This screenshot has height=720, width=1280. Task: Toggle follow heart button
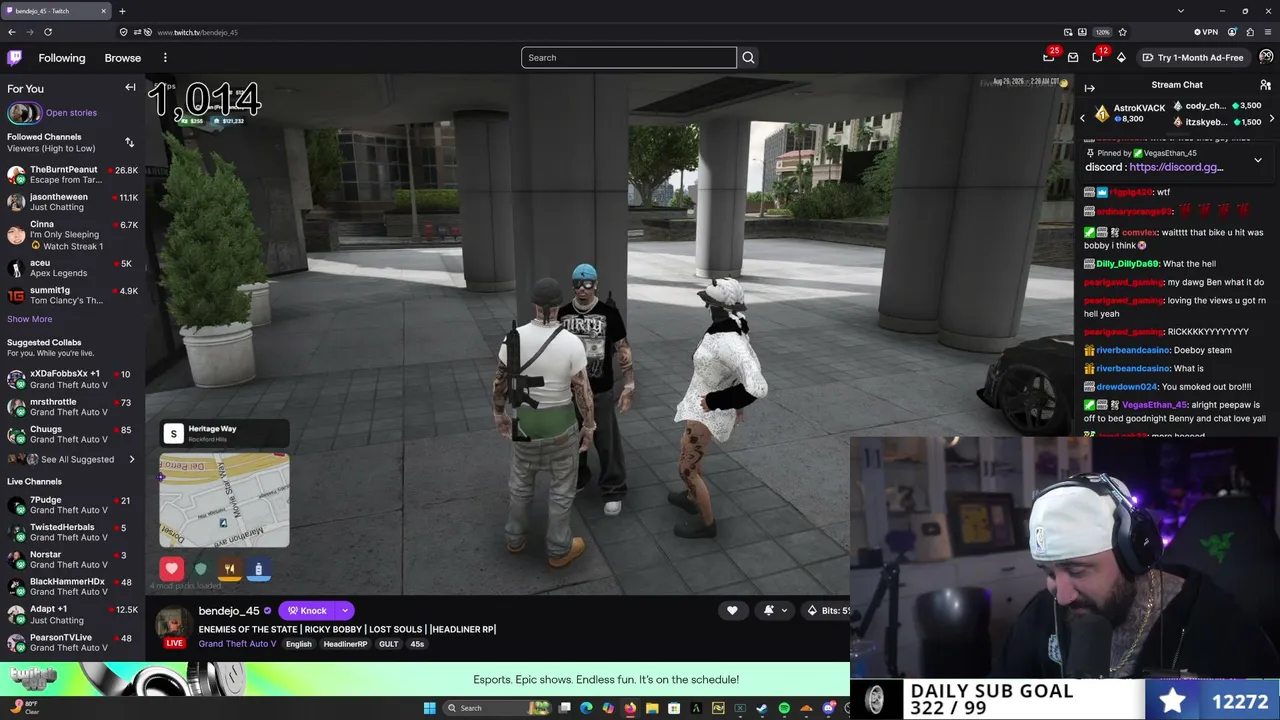tap(732, 611)
